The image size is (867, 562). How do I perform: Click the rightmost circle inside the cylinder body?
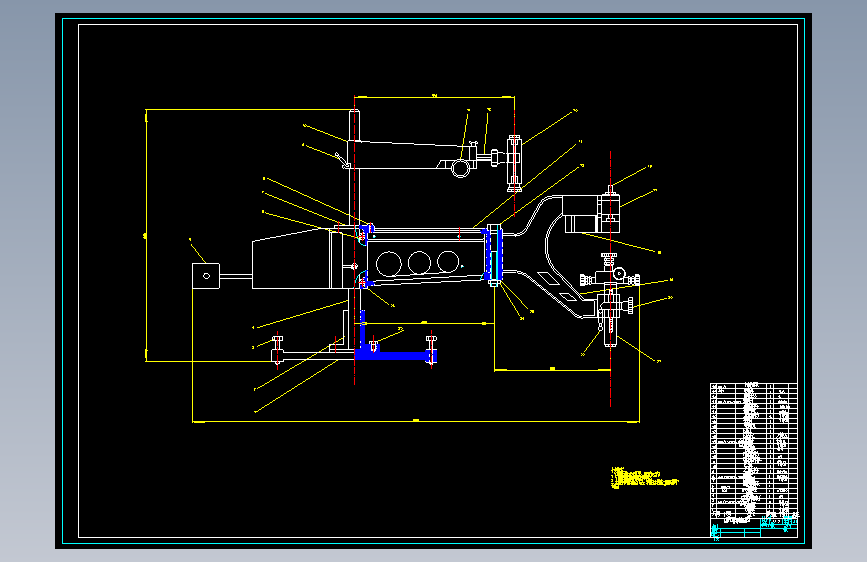[x=448, y=261]
